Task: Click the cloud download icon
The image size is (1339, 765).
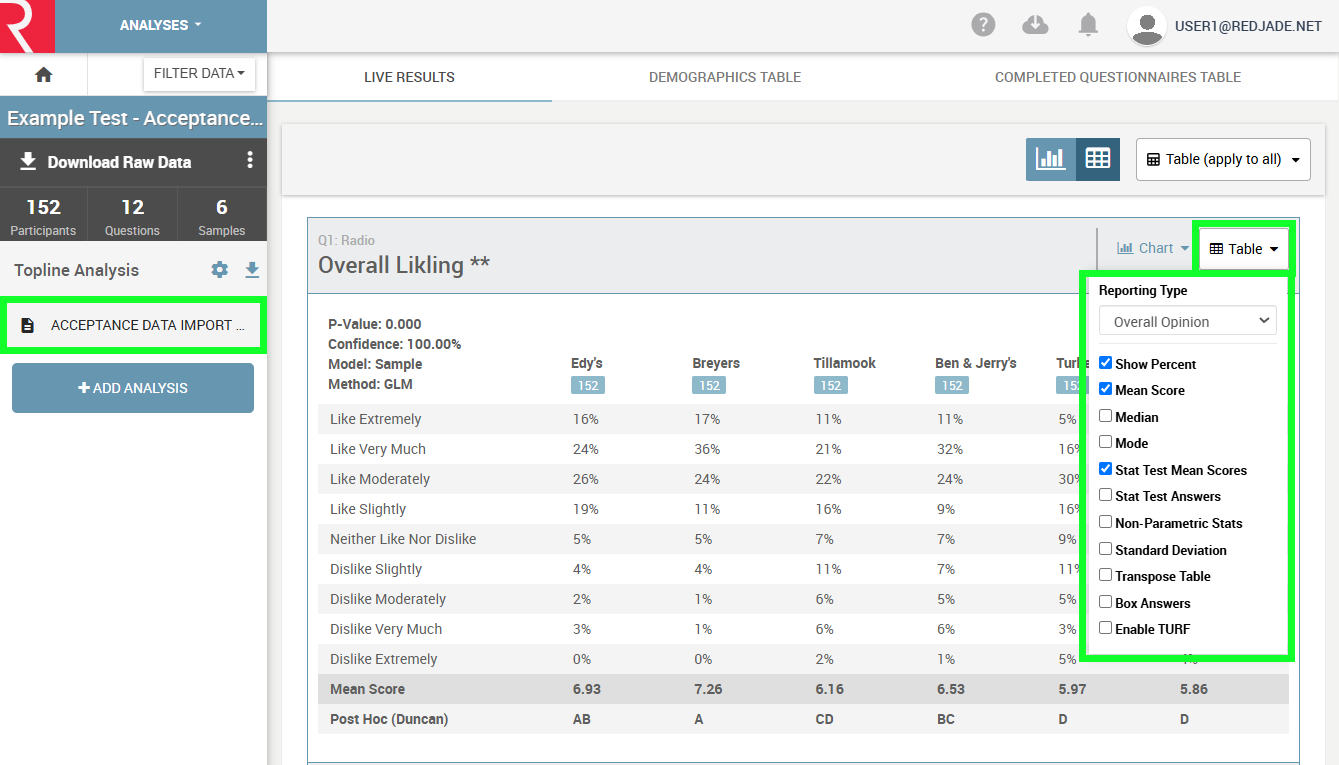Action: pos(1035,25)
